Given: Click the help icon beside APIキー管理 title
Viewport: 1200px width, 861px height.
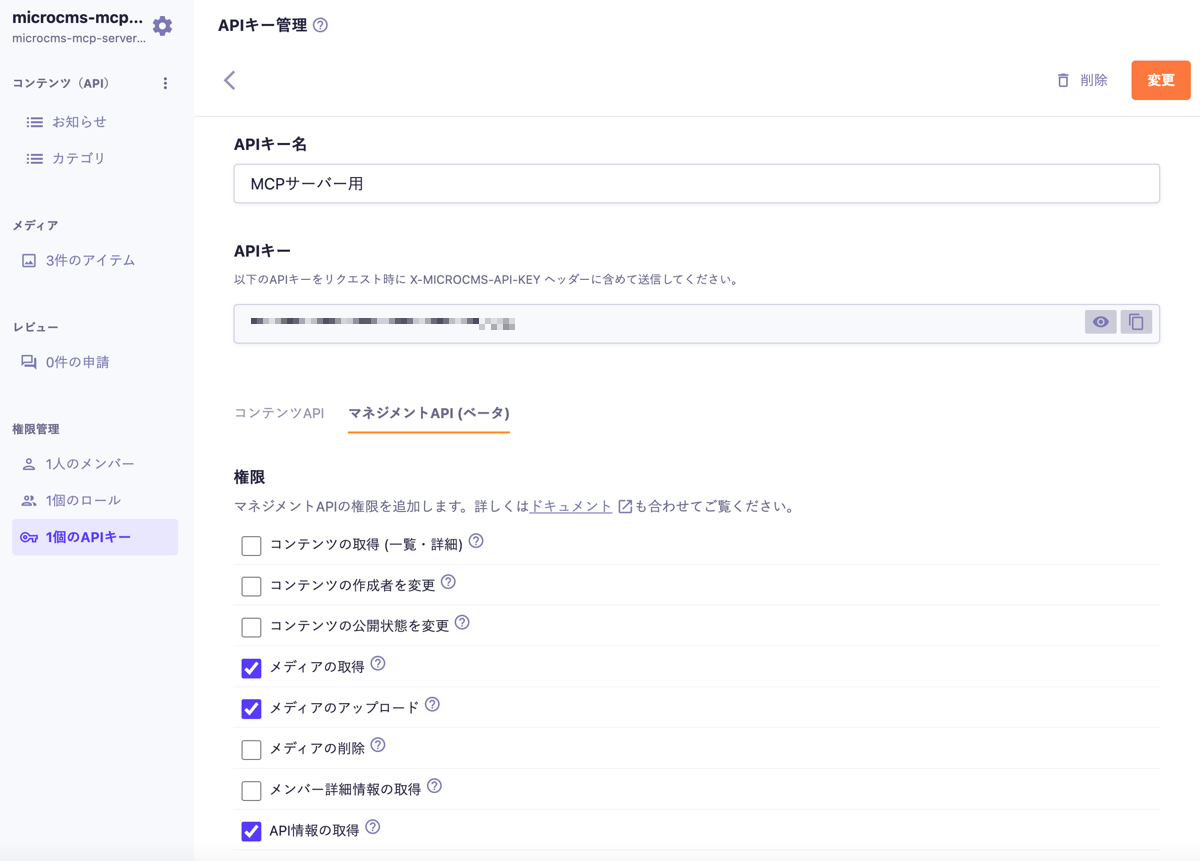Looking at the screenshot, I should pyautogui.click(x=320, y=25).
